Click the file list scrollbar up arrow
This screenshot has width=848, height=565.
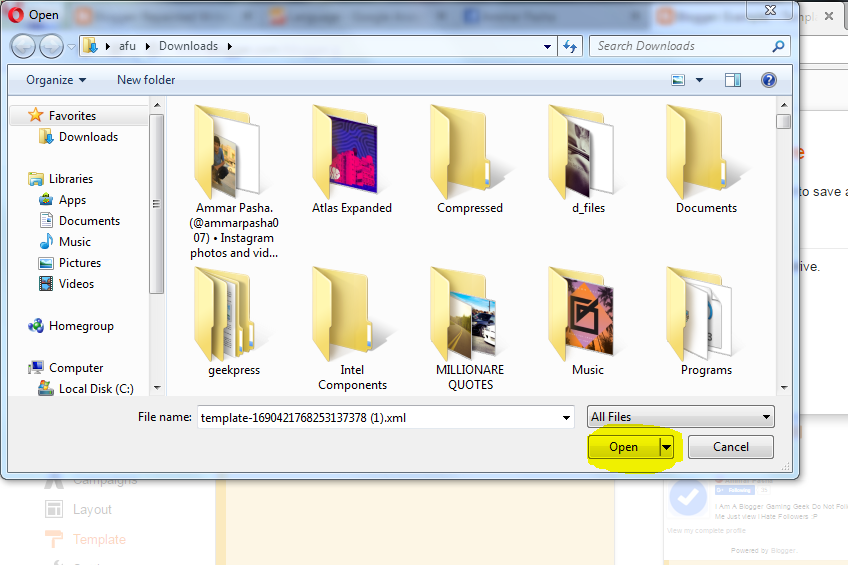pos(784,105)
